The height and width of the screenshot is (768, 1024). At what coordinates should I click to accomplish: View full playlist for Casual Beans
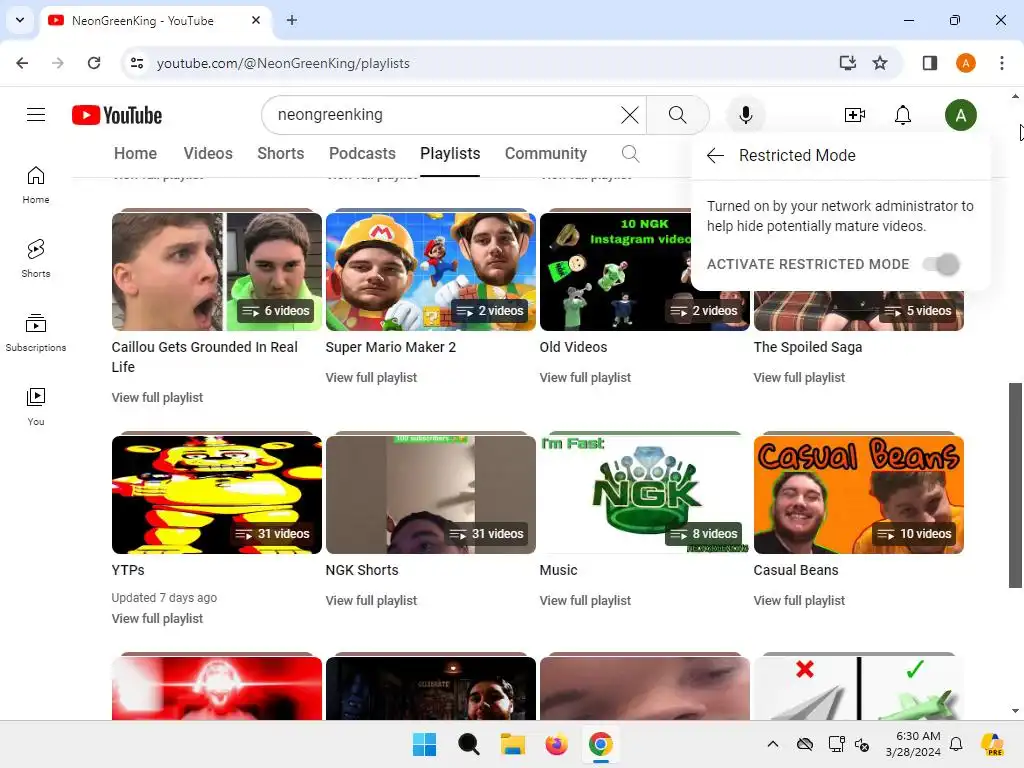pyautogui.click(x=799, y=601)
